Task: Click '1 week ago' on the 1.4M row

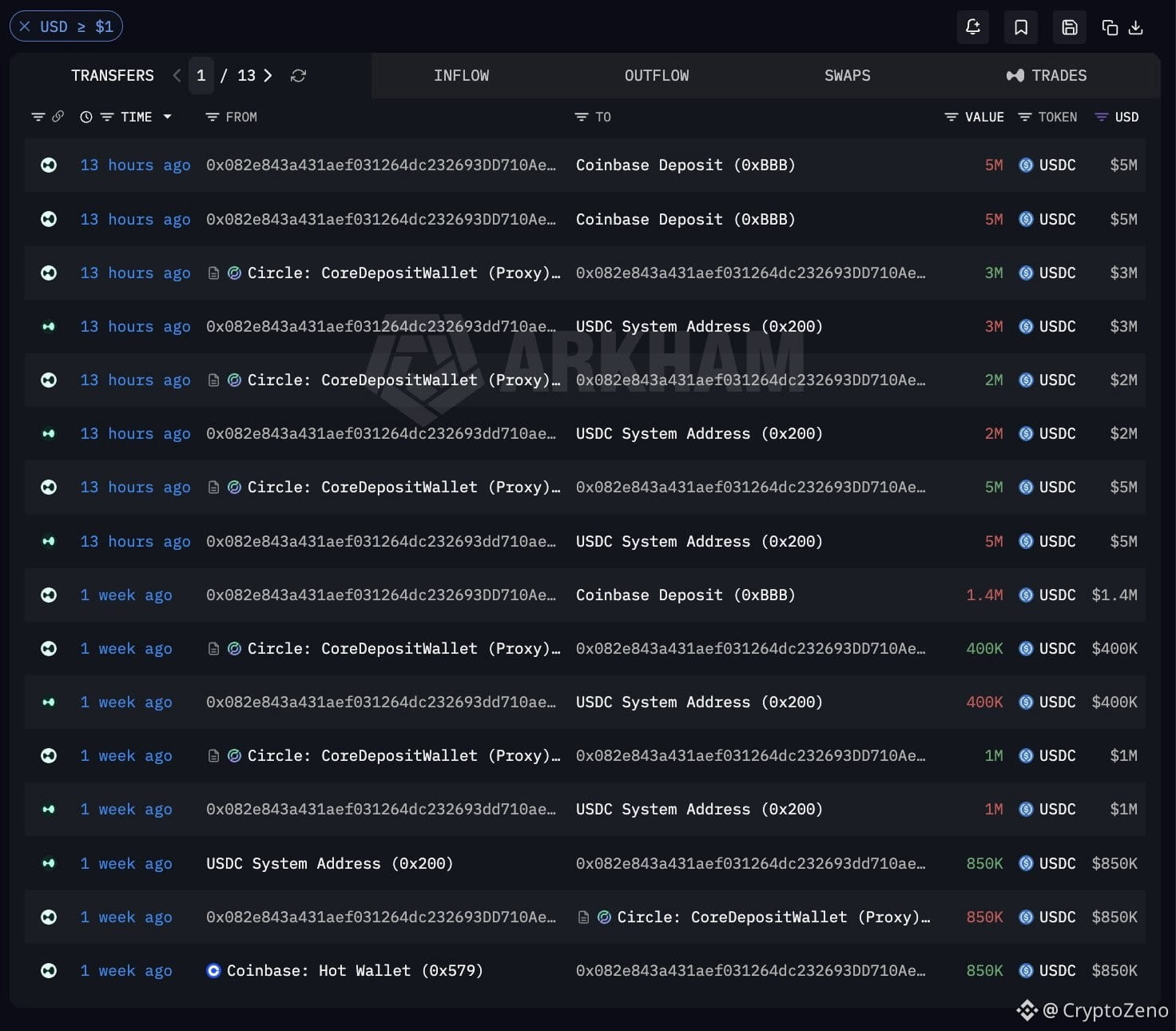Action: [126, 595]
